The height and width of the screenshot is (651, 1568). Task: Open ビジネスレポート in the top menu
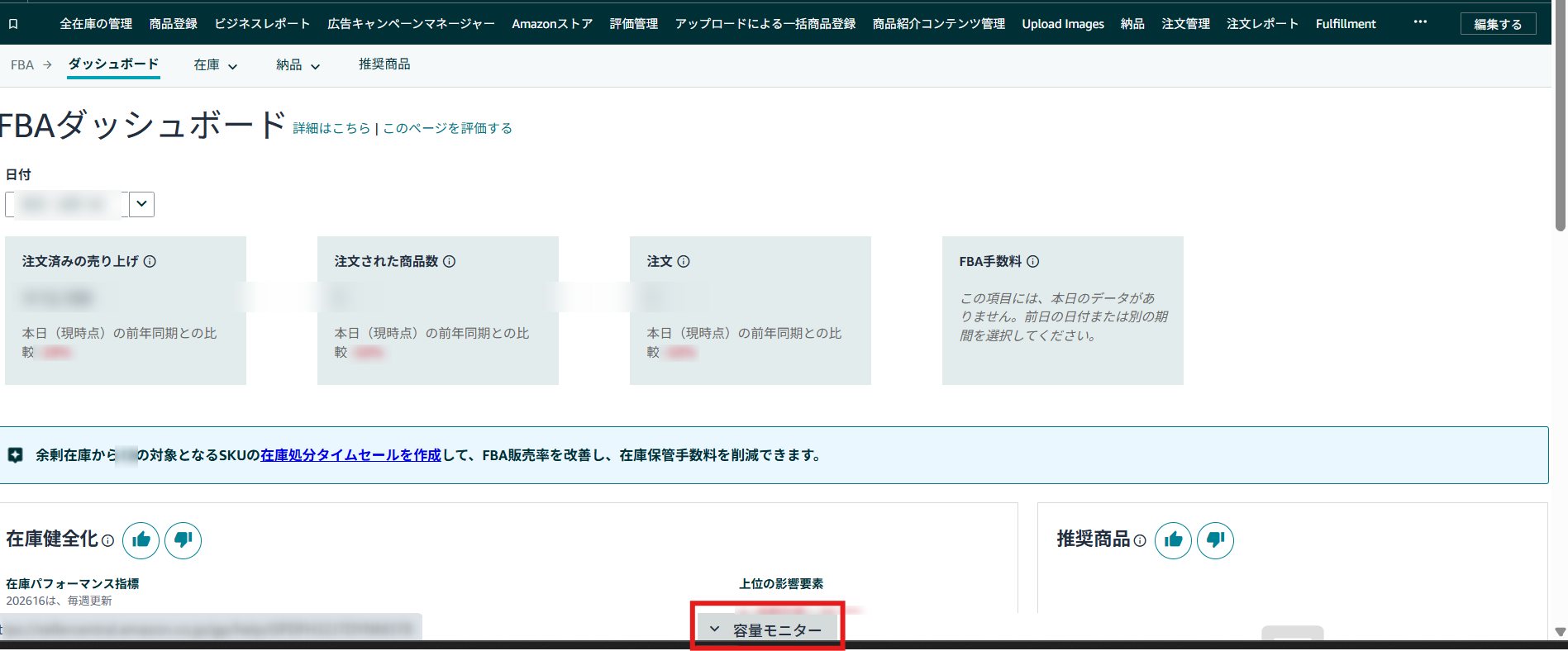coord(262,24)
